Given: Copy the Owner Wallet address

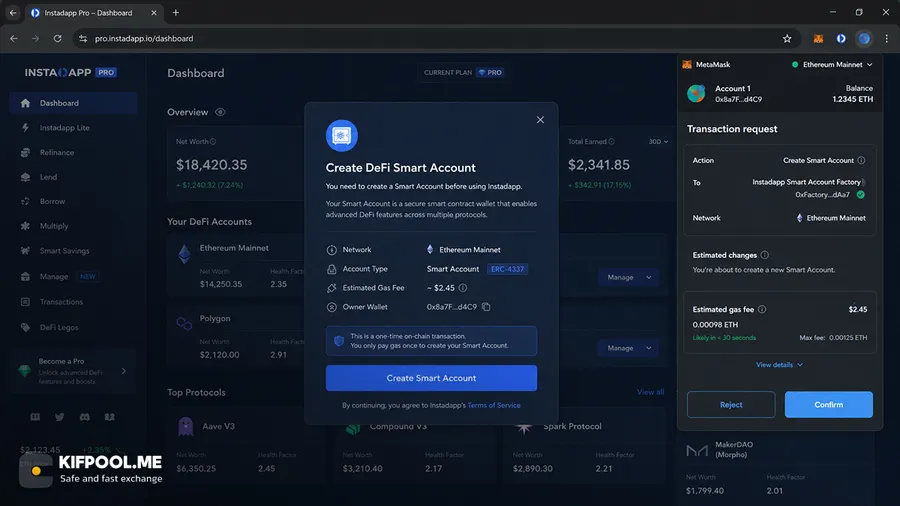Looking at the screenshot, I should [x=486, y=307].
